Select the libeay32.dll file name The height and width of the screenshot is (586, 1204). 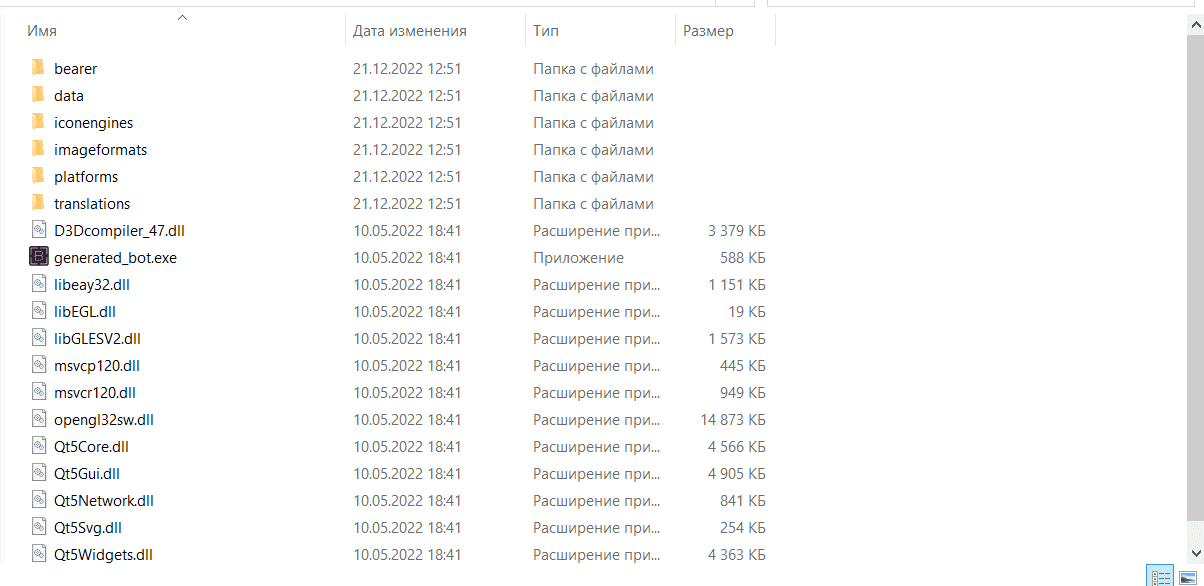[x=92, y=284]
